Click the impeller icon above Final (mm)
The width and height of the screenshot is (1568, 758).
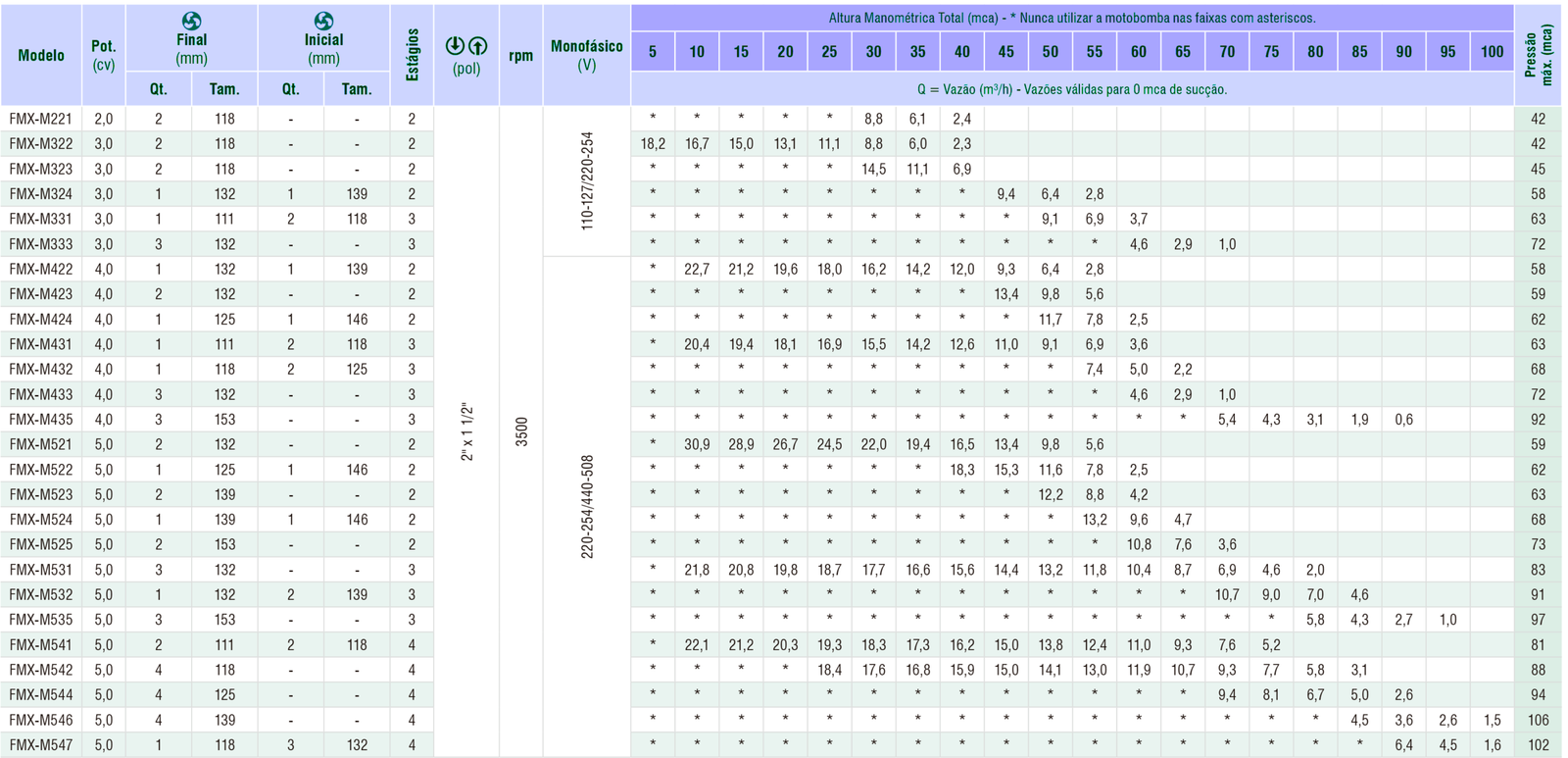(x=191, y=21)
